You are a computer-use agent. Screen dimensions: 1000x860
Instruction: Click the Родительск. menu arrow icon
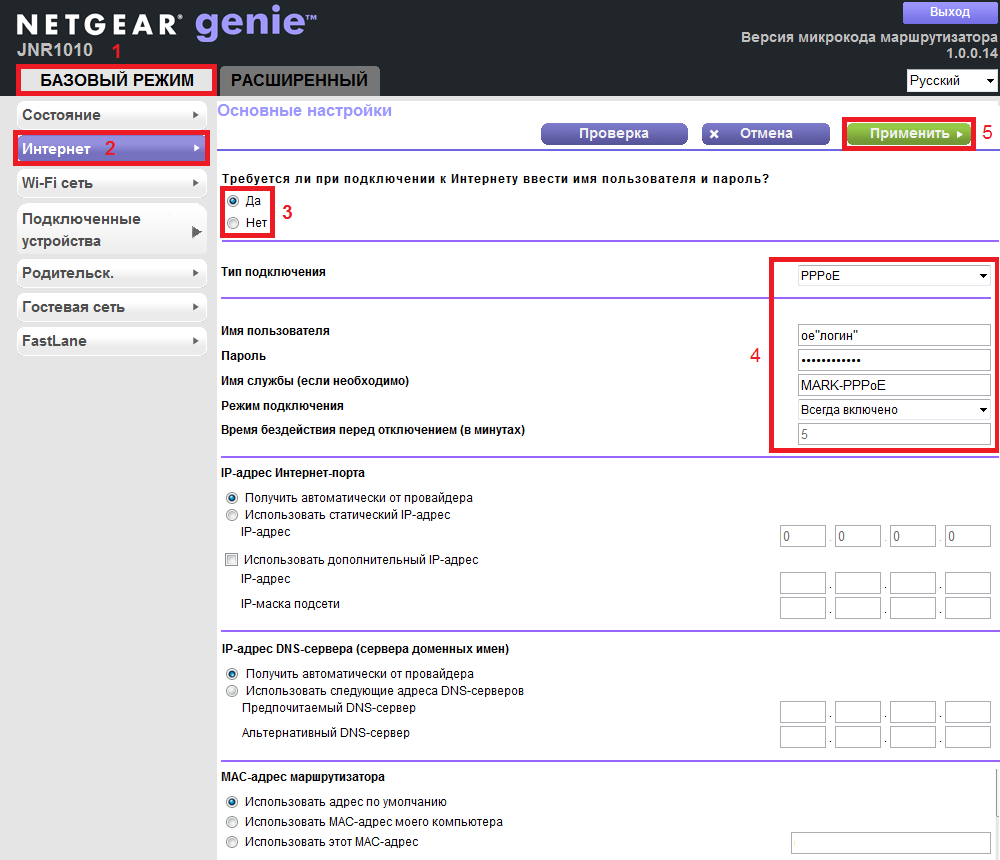point(196,273)
